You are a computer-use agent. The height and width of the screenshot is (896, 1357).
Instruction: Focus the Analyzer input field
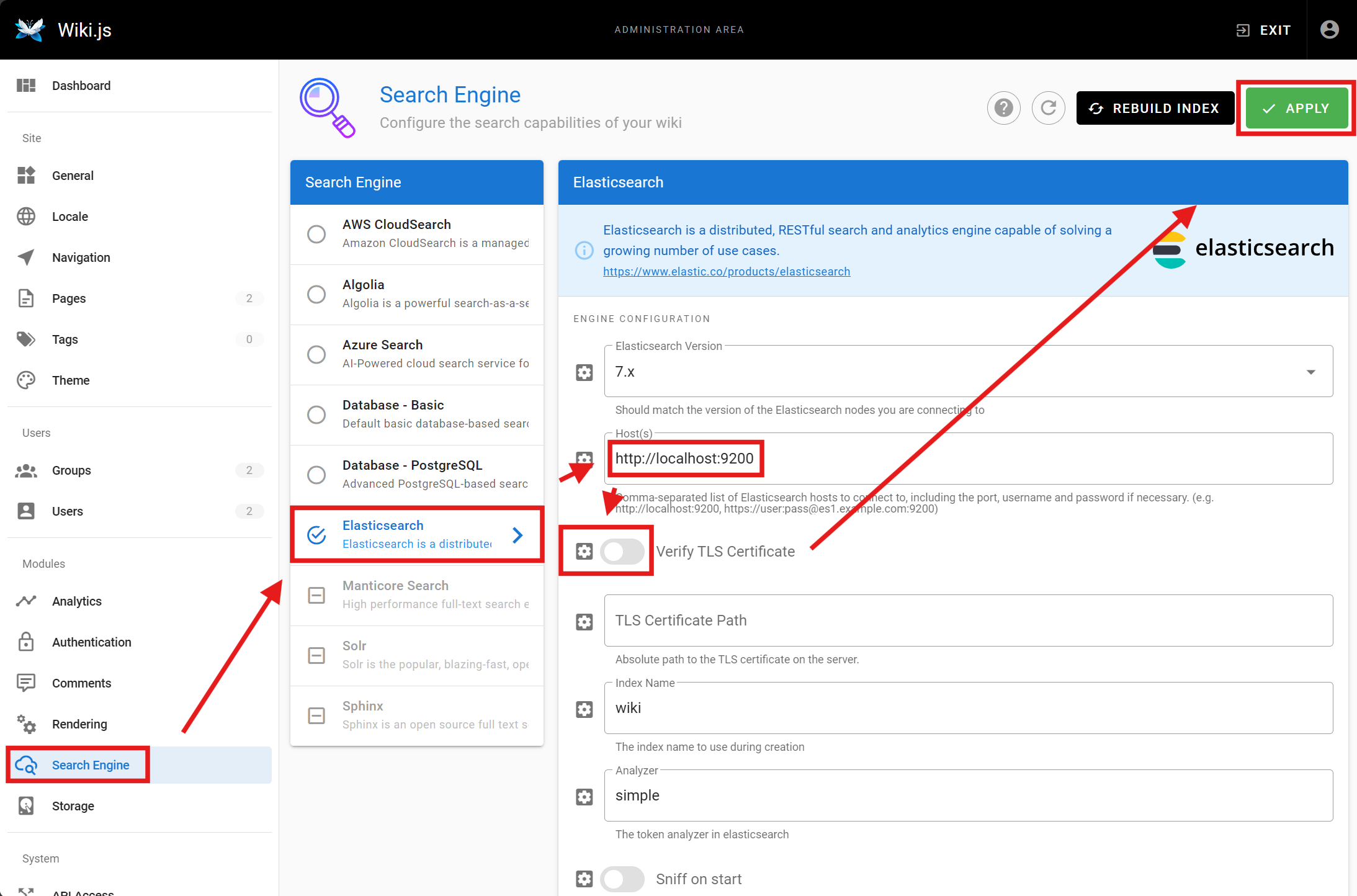click(x=969, y=795)
